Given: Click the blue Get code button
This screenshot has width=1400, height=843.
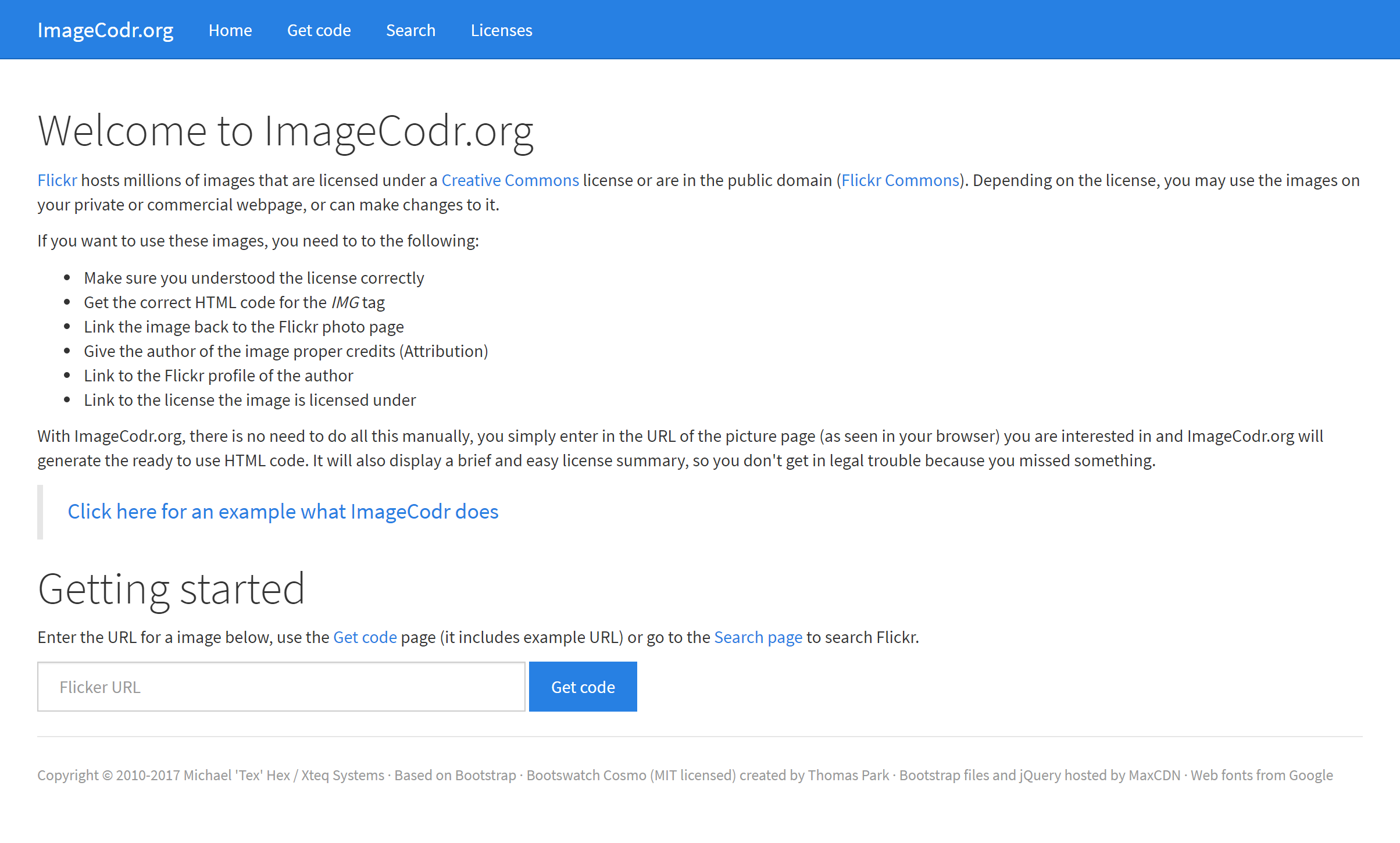Looking at the screenshot, I should 583,687.
